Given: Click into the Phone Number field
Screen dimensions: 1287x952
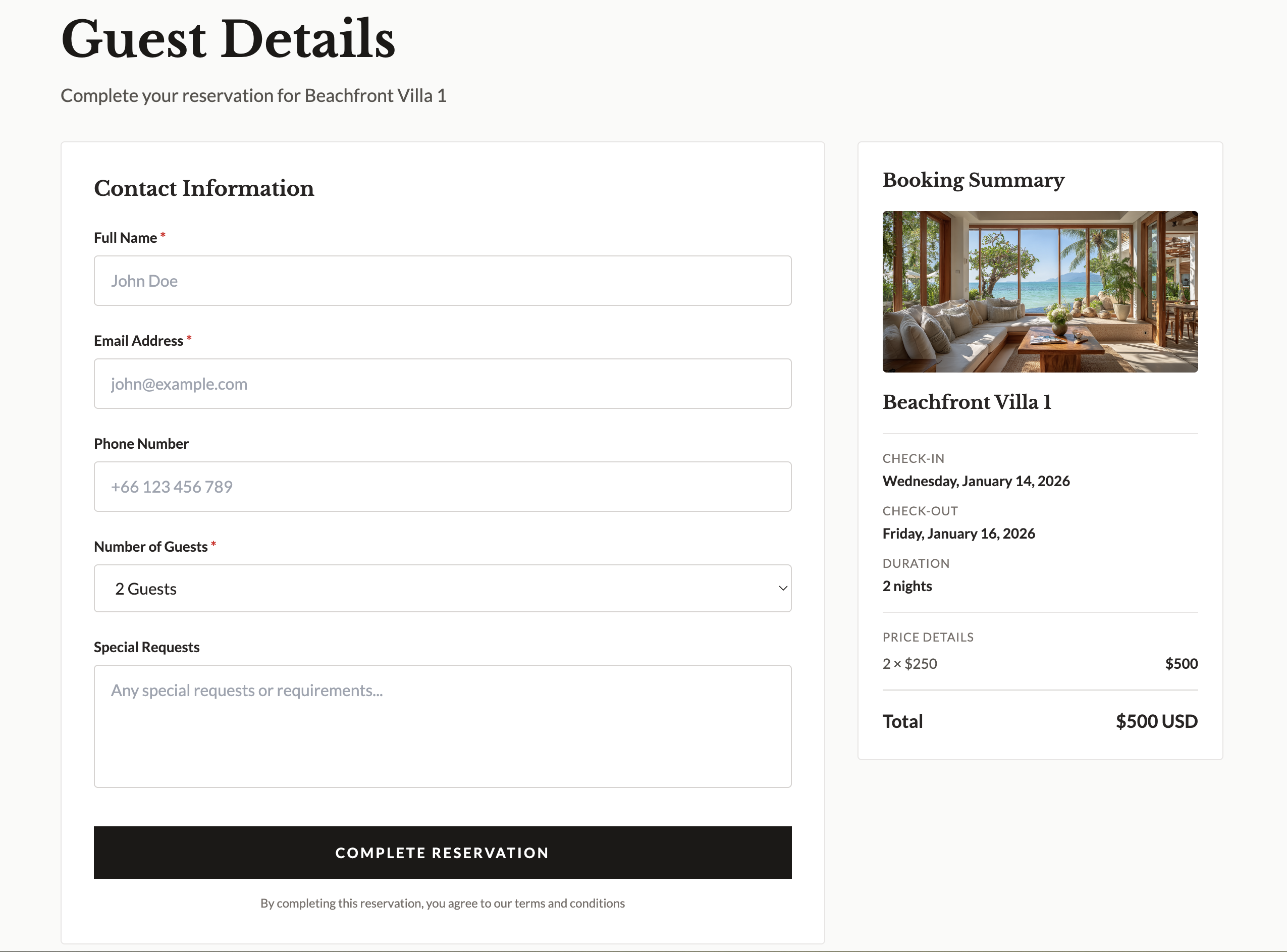Looking at the screenshot, I should [443, 487].
